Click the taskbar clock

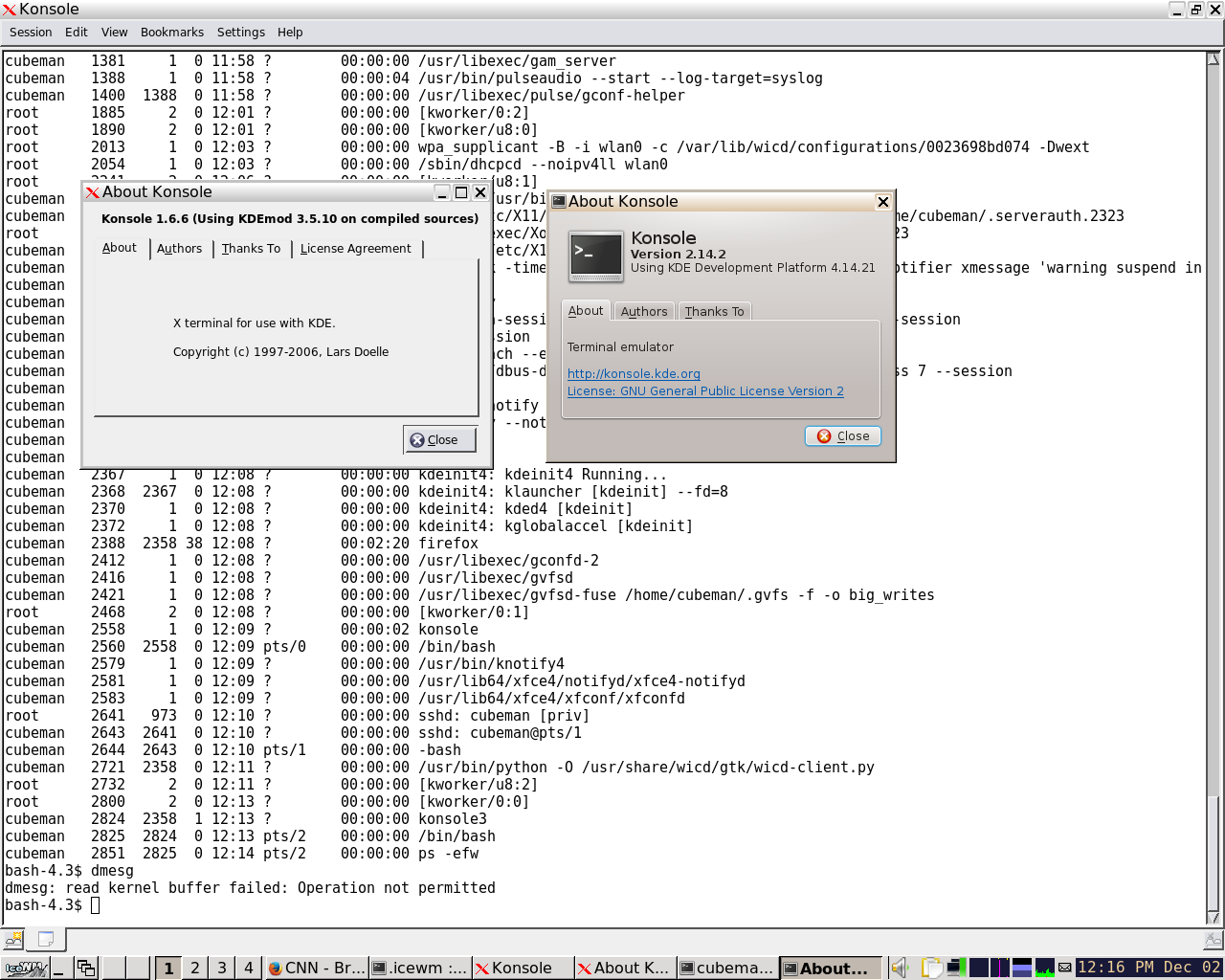pyautogui.click(x=1148, y=968)
